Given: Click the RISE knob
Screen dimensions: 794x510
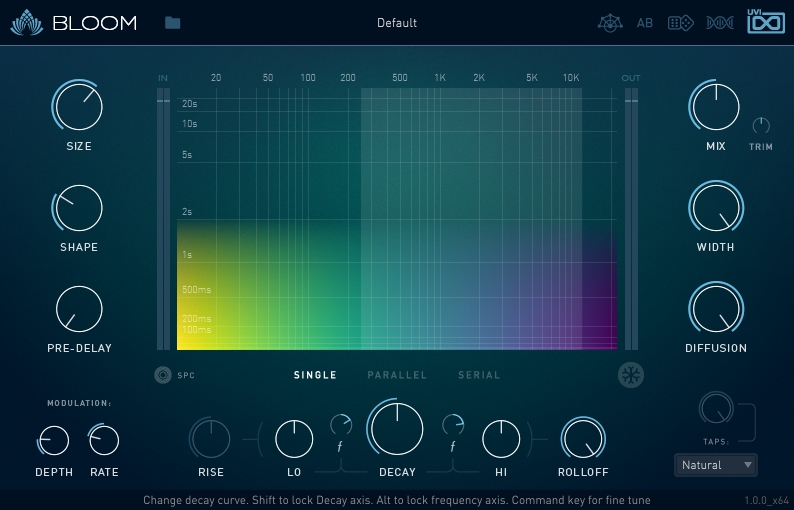Looking at the screenshot, I should click(x=211, y=439).
